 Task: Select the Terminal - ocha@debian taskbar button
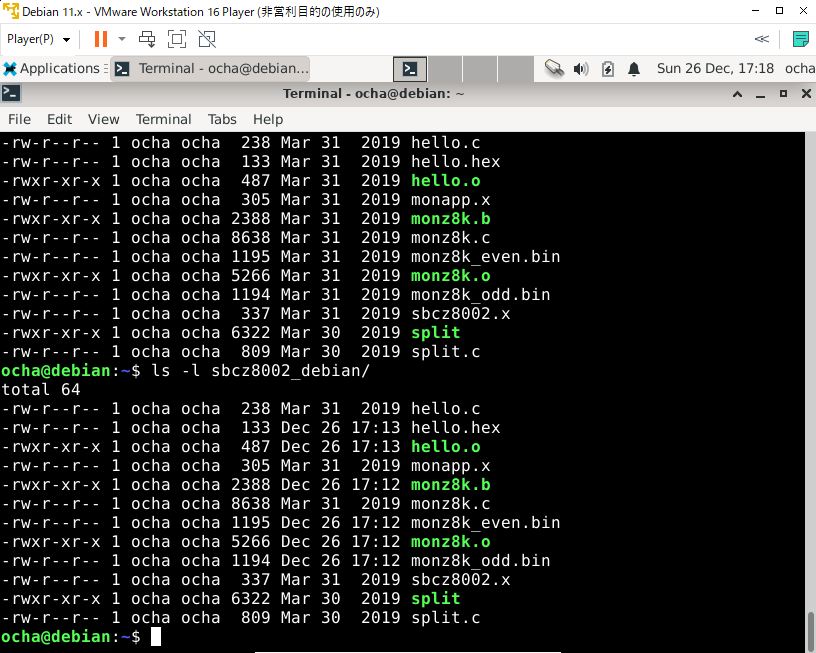(x=222, y=68)
